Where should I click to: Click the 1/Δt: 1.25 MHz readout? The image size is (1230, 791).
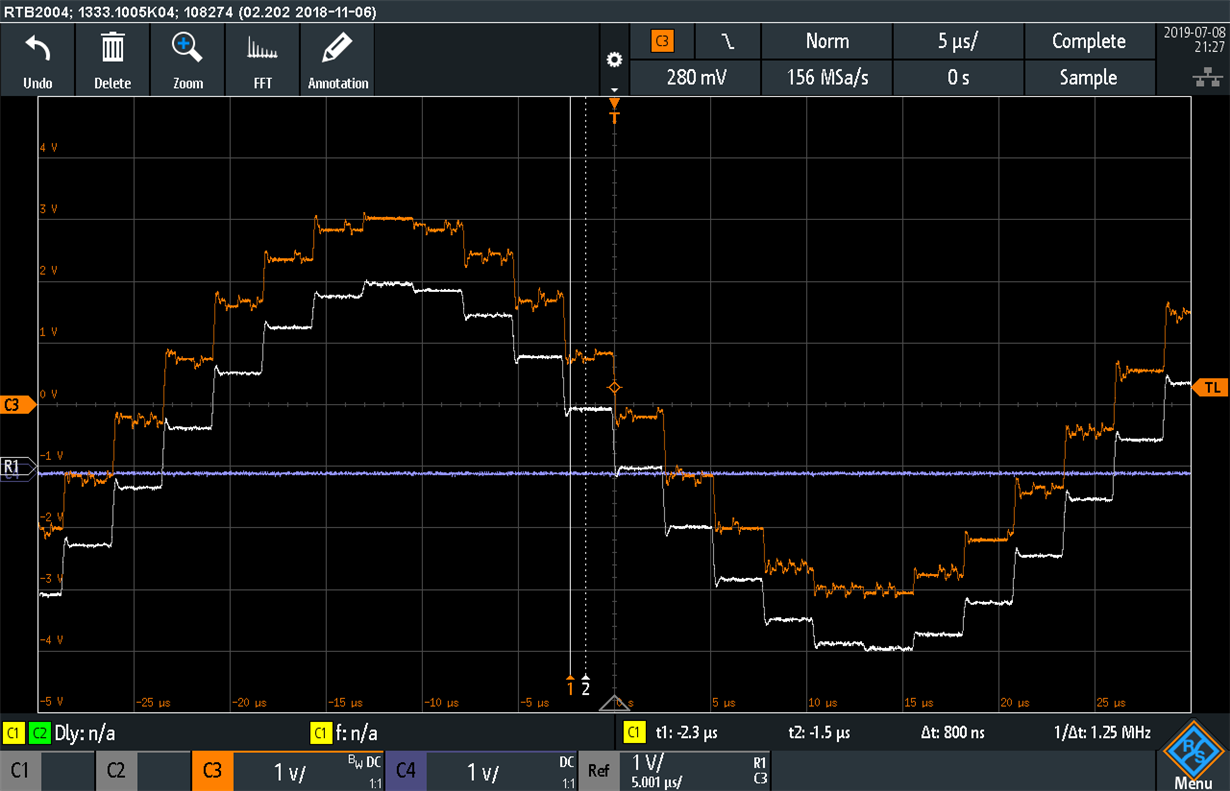pos(1103,733)
